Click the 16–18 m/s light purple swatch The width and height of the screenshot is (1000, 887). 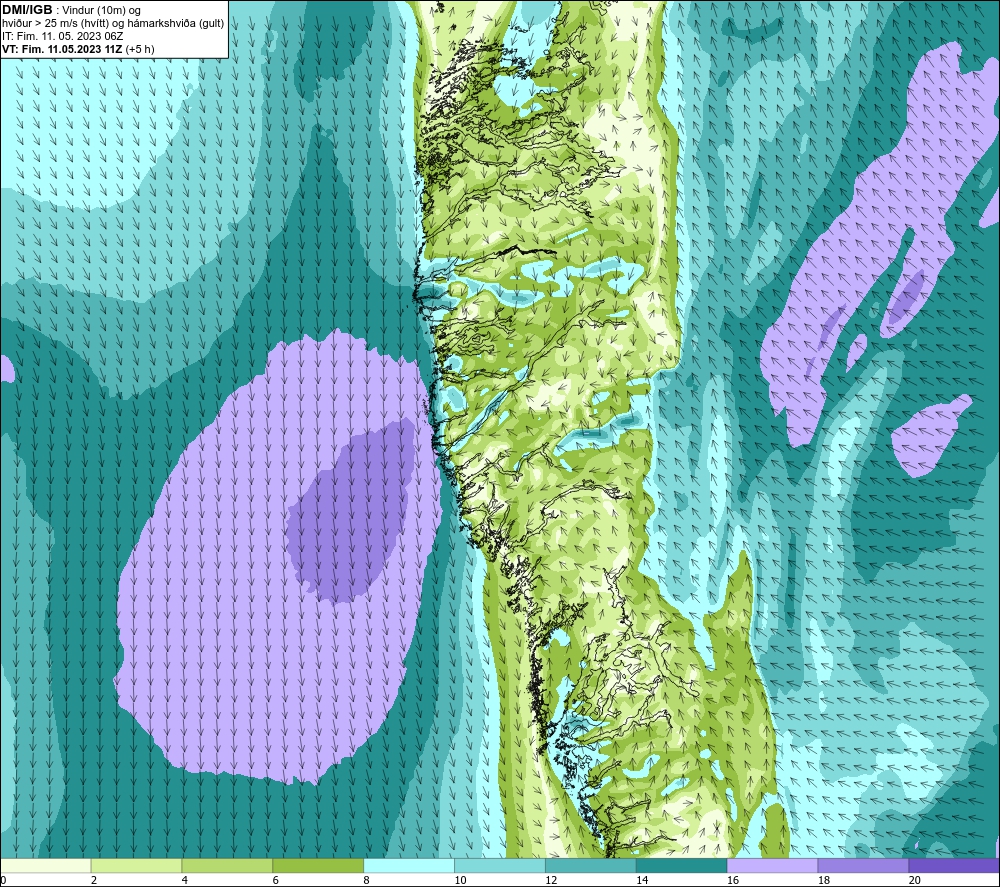coord(772,865)
